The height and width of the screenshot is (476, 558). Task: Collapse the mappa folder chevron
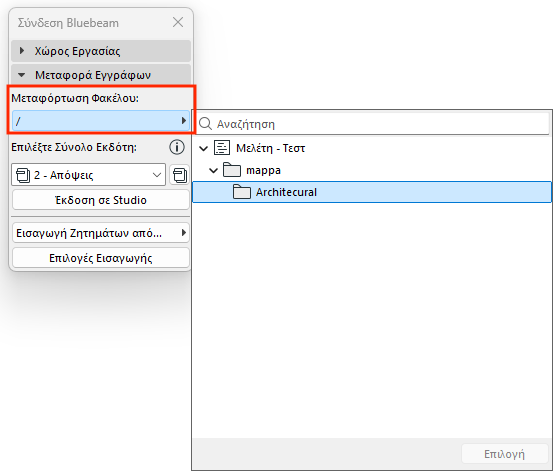click(214, 170)
